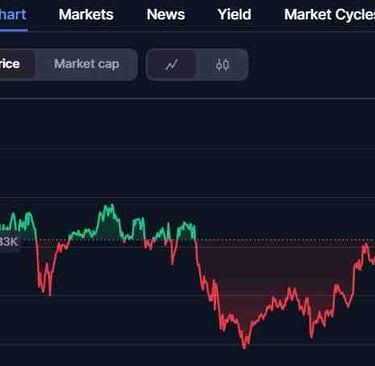Screen dimensions: 375x366
Task: Select the Market cap toggle option
Action: pos(86,64)
